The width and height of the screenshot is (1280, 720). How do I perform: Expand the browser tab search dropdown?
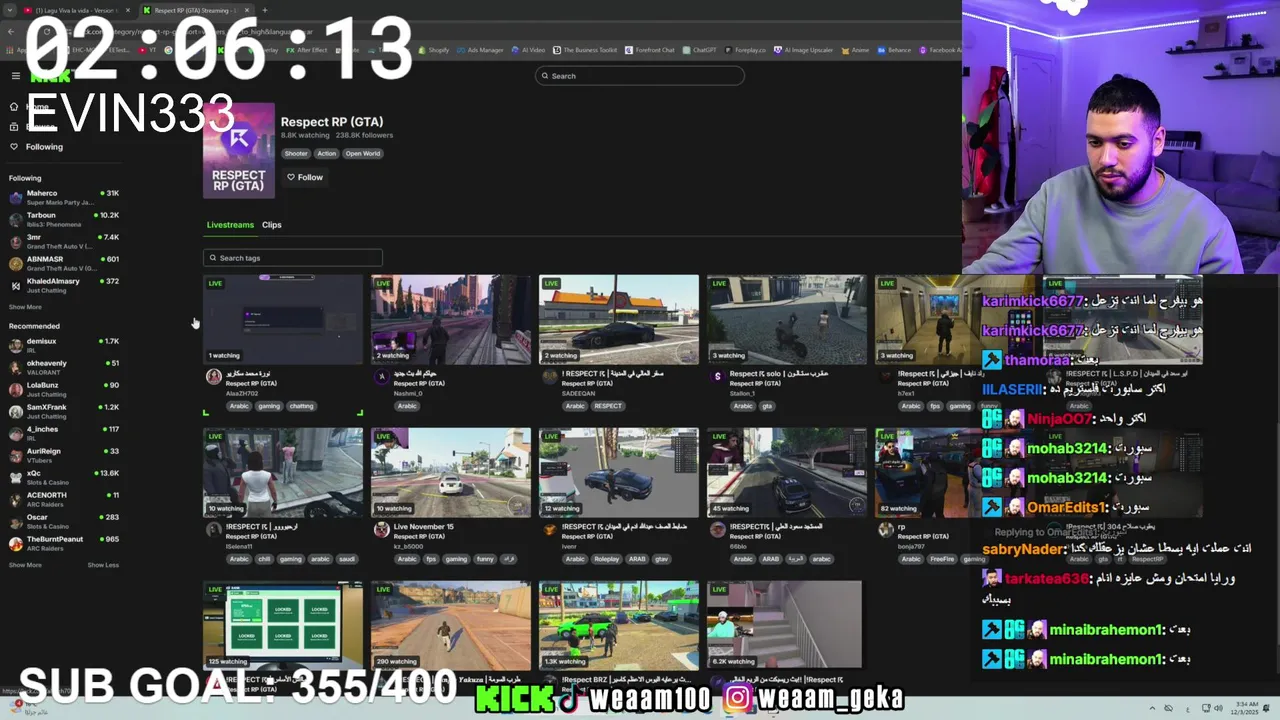pyautogui.click(x=9, y=10)
